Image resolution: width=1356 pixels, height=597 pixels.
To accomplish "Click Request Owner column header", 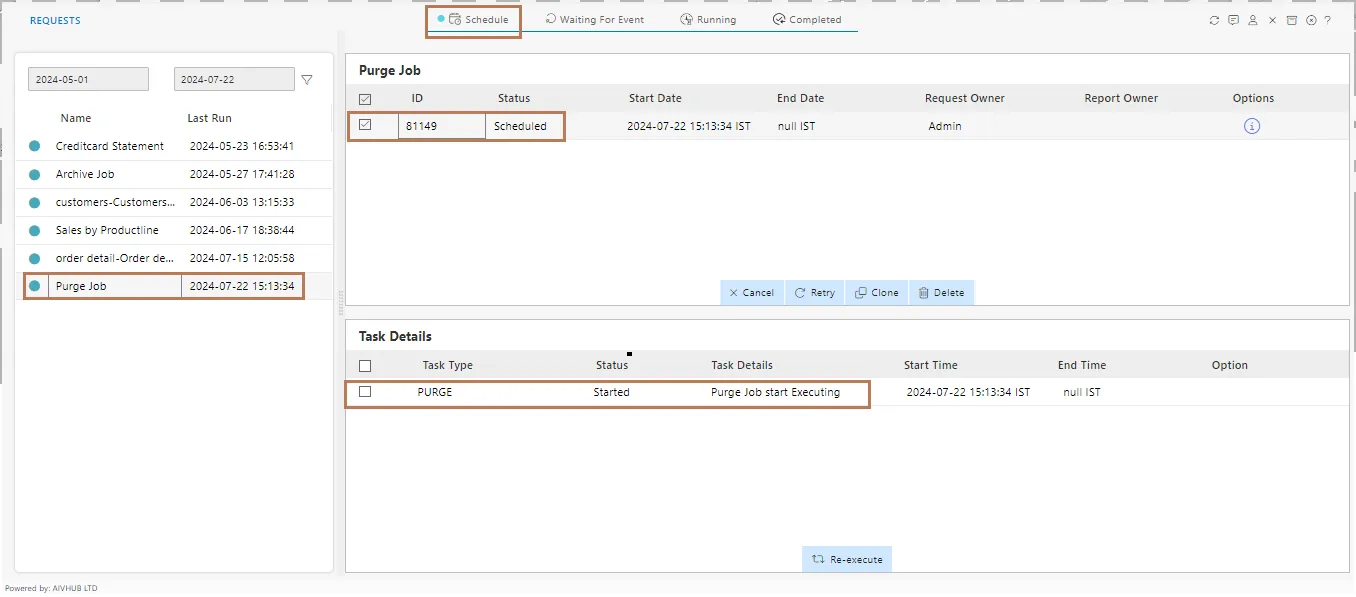I will click(x=964, y=98).
